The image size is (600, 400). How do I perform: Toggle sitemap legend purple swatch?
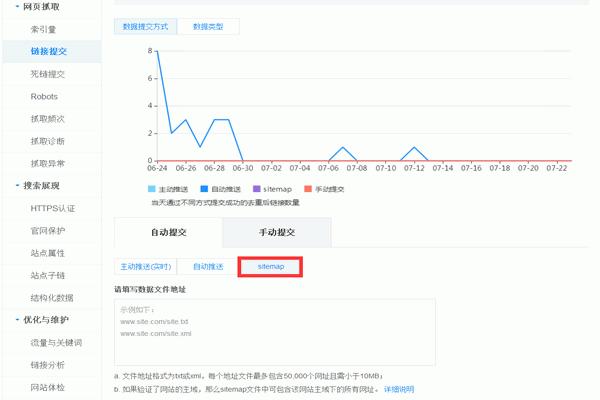coord(257,189)
